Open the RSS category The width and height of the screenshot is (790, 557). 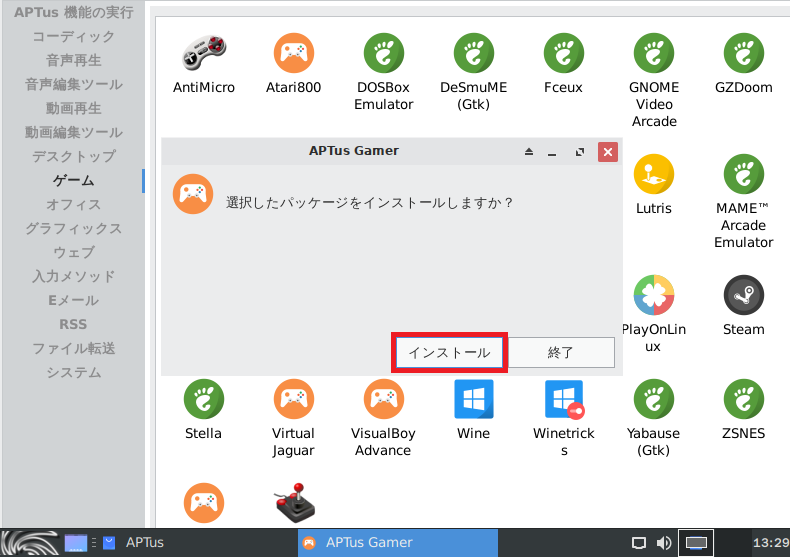[x=74, y=324]
